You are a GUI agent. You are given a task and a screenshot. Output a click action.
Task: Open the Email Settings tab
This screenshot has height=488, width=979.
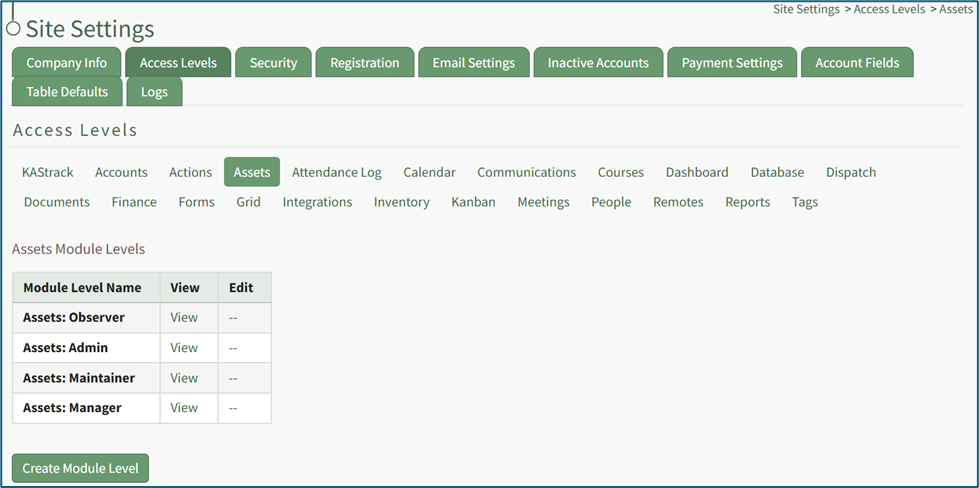click(473, 62)
